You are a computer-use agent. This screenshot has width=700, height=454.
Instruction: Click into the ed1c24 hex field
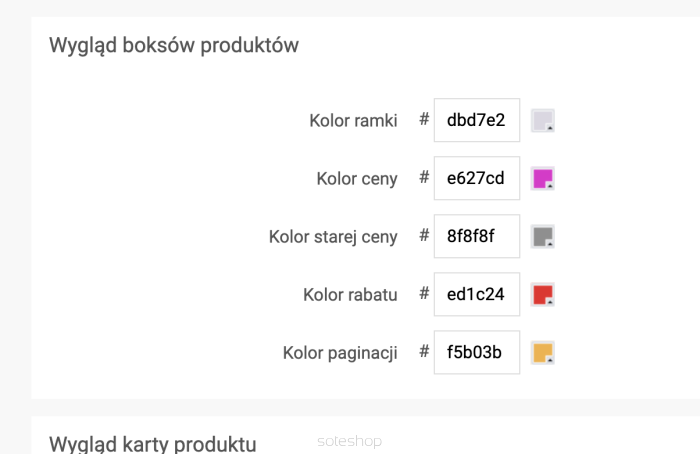(x=477, y=294)
